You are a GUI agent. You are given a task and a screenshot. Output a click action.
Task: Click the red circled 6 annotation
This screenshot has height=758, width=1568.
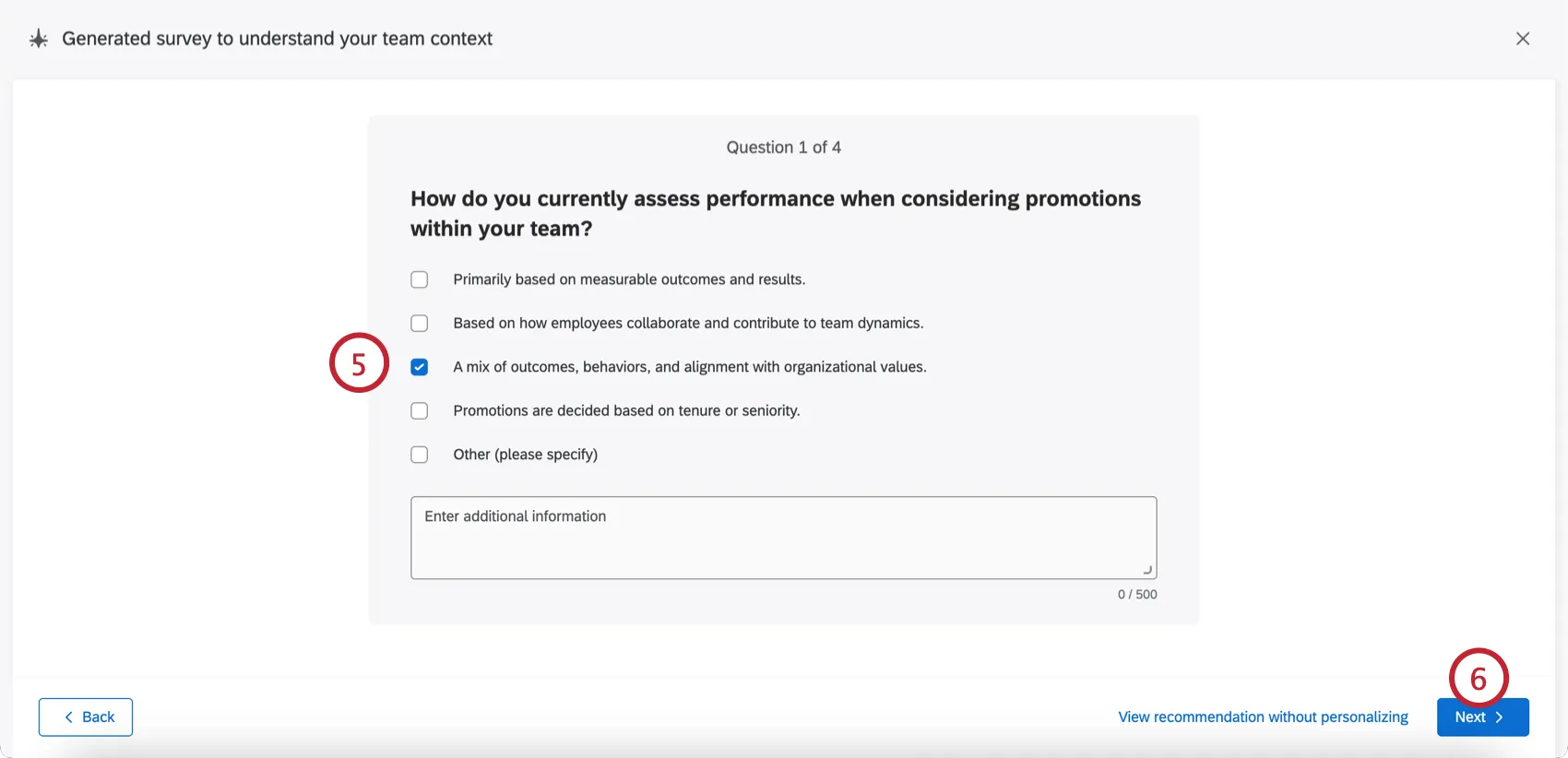point(1479,679)
